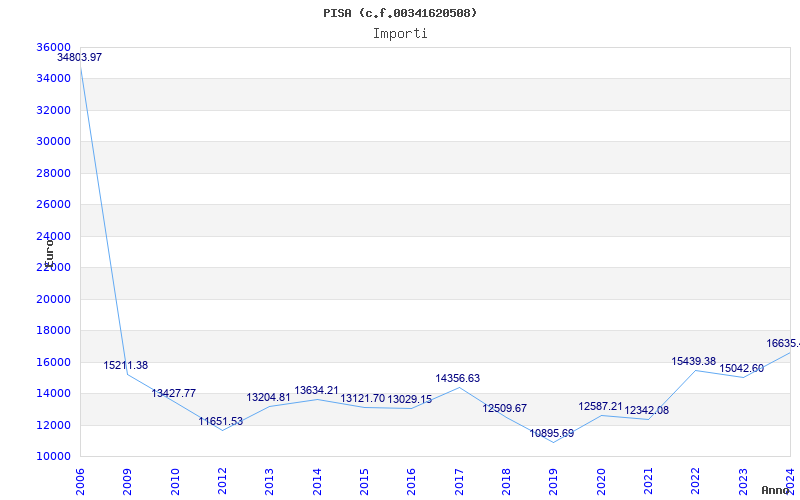This screenshot has width=800, height=500.
Task: Click y-axis value 16000
Action: coord(54,362)
